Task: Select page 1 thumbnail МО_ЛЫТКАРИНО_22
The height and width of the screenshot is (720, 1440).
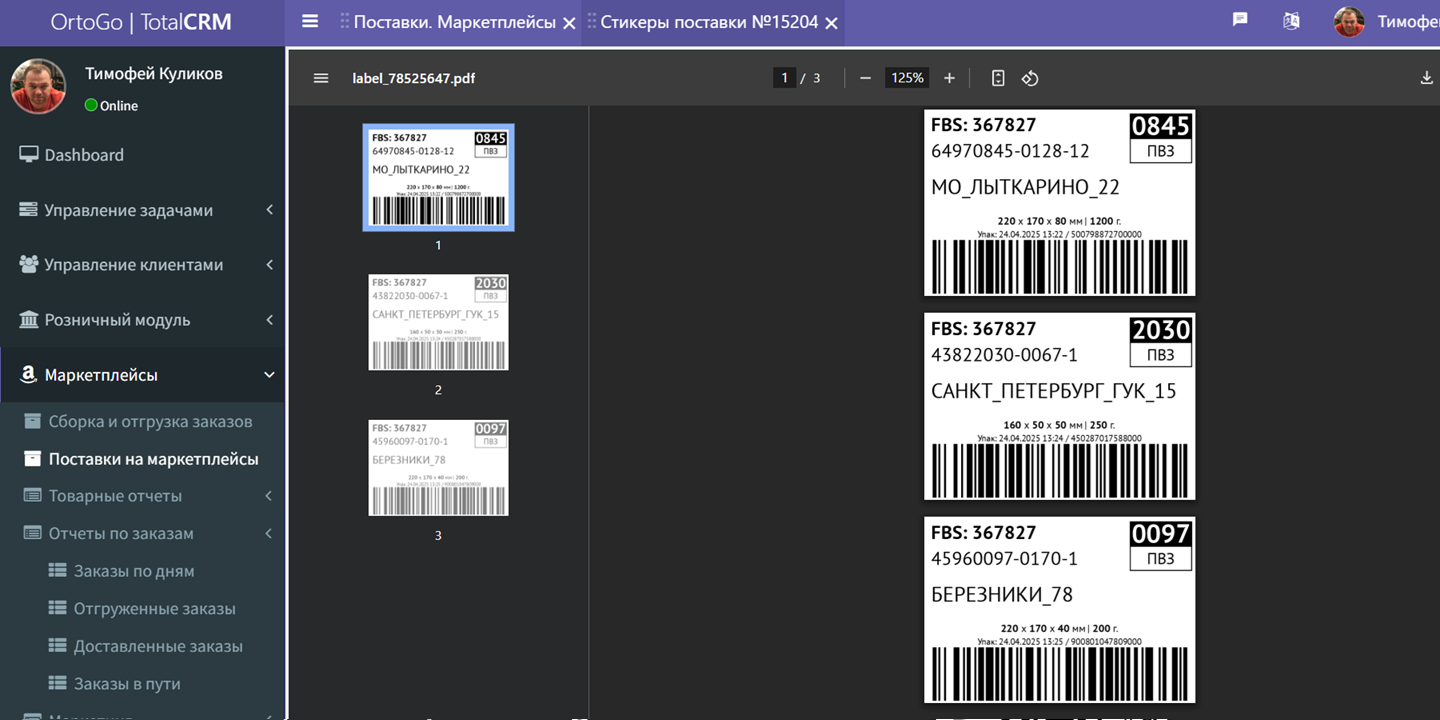Action: click(438, 177)
